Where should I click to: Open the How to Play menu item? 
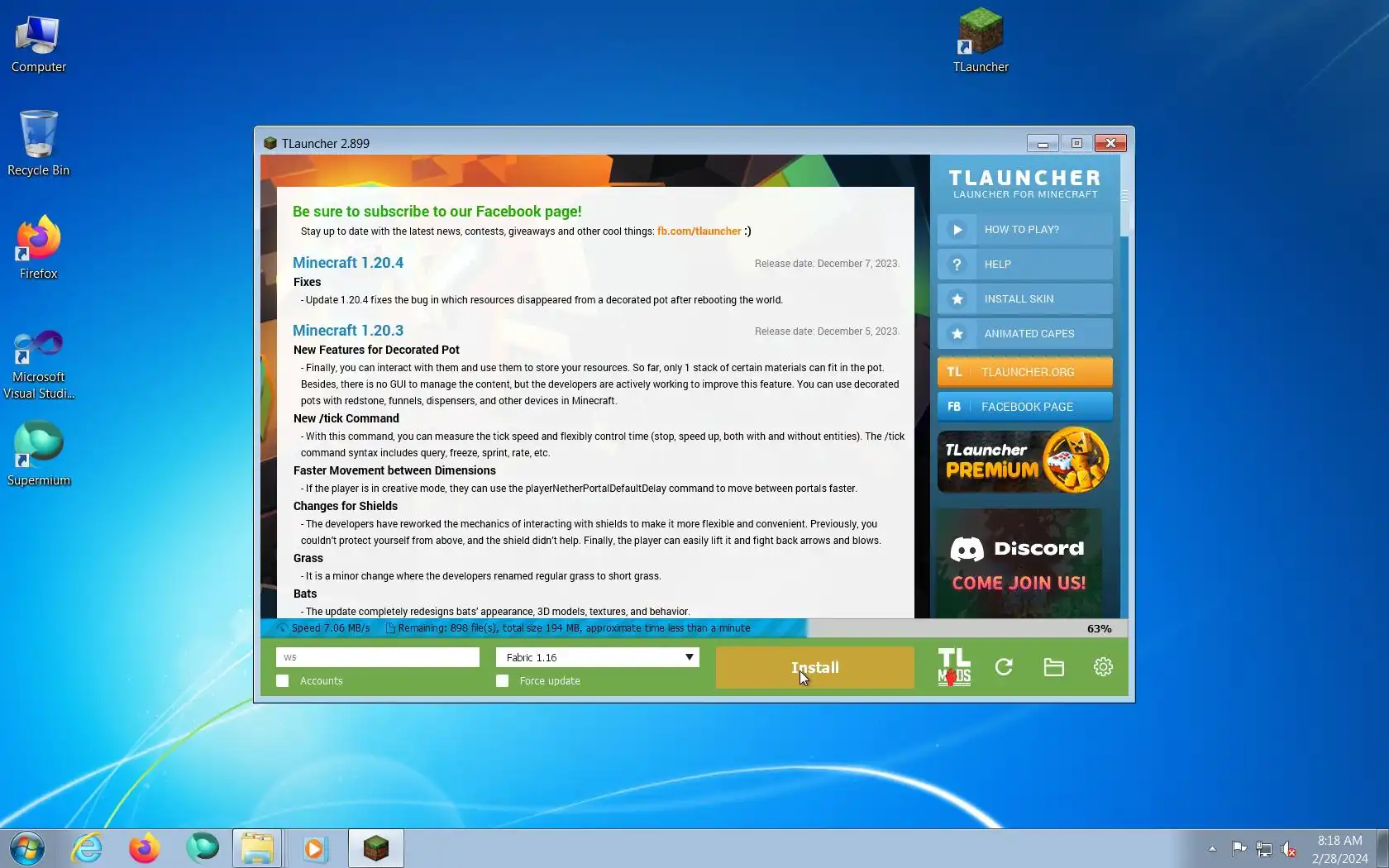point(1025,230)
